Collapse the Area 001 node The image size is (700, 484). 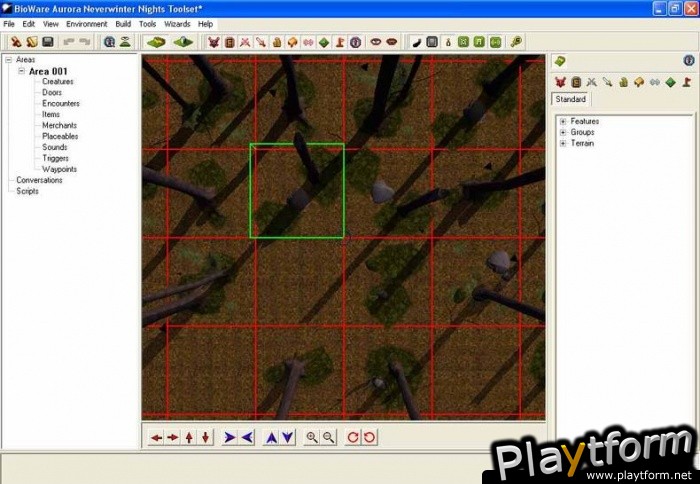click(21, 71)
